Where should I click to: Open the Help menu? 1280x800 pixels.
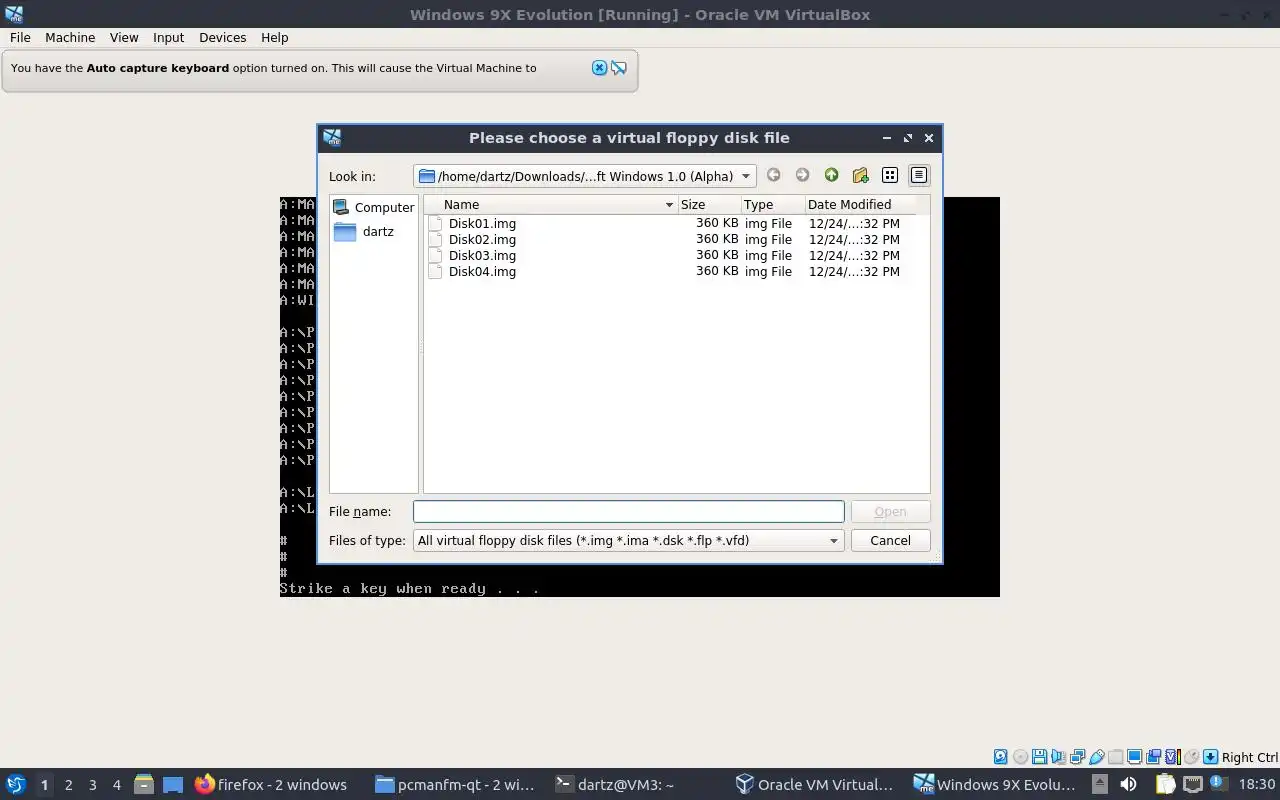click(274, 37)
